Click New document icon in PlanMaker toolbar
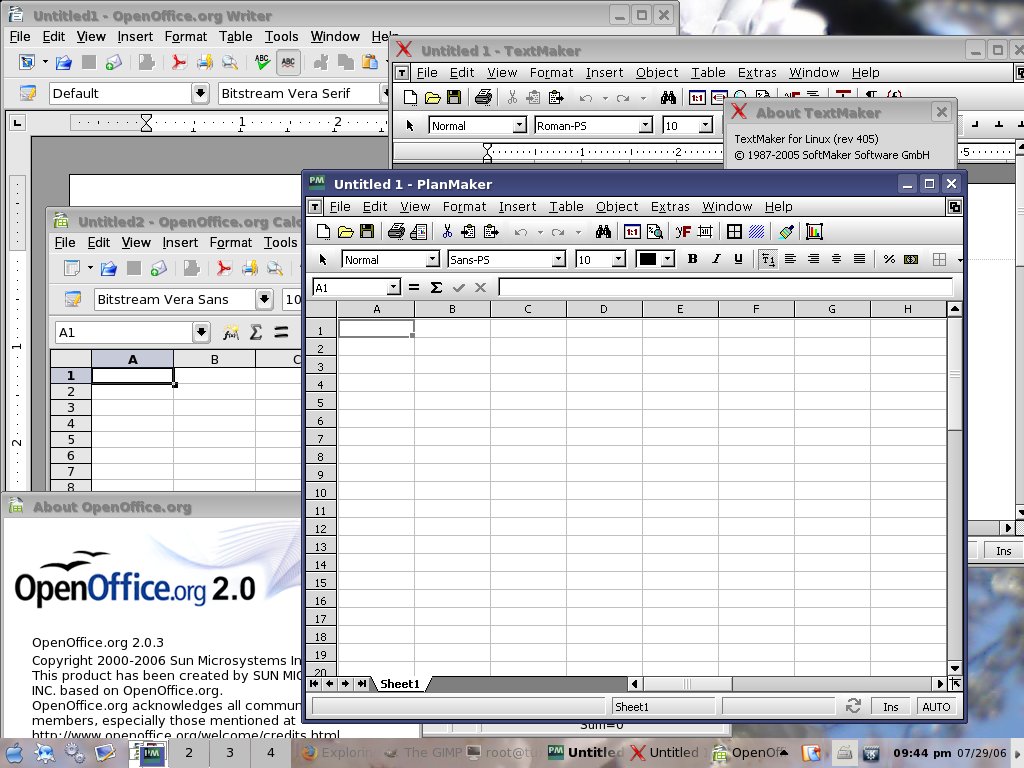The image size is (1024, 768). 323,231
